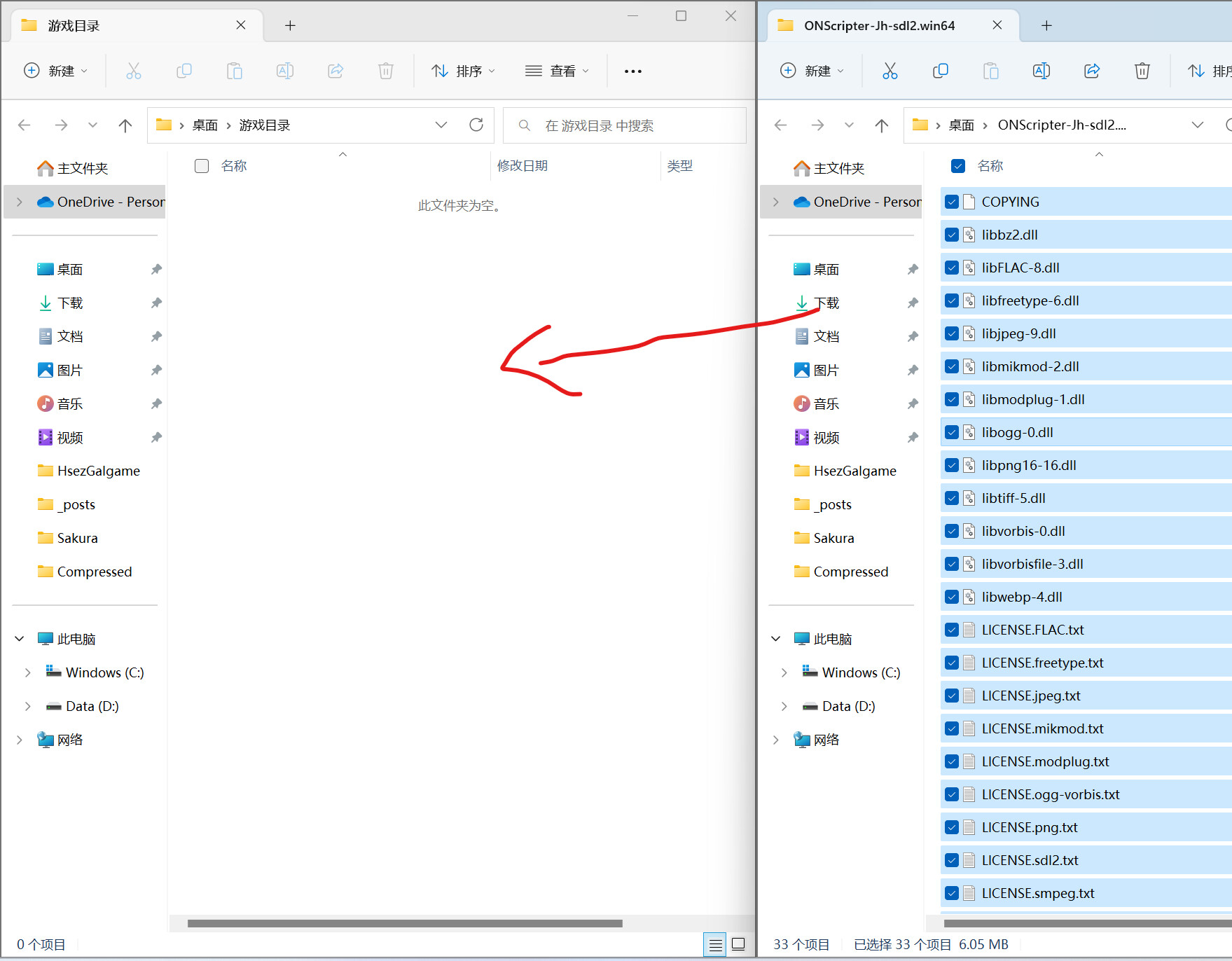Expand Data (D:) in ONScripter sidebar
The width and height of the screenshot is (1232, 961).
pyautogui.click(x=784, y=706)
